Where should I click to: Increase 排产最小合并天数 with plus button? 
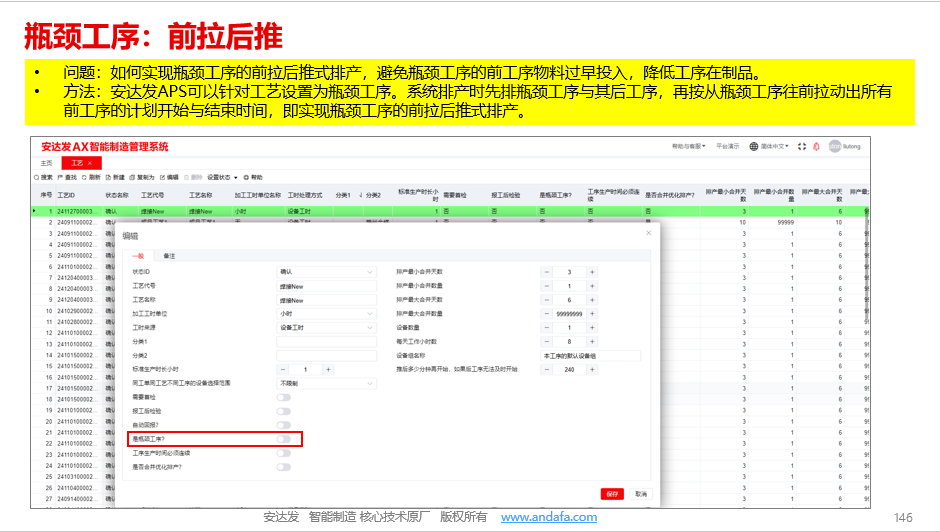point(592,272)
